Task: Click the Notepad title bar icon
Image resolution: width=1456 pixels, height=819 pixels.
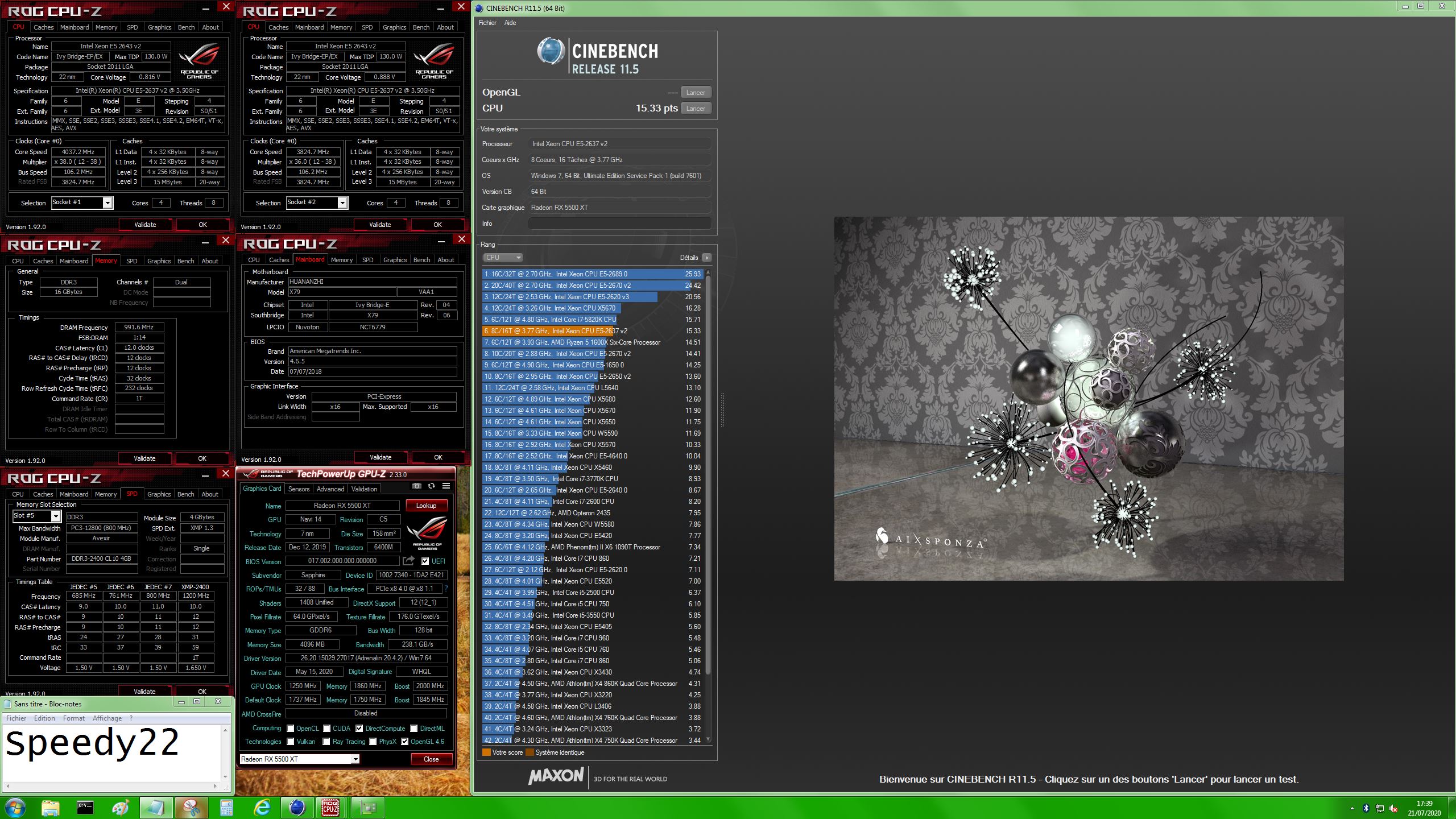Action: tap(8, 704)
